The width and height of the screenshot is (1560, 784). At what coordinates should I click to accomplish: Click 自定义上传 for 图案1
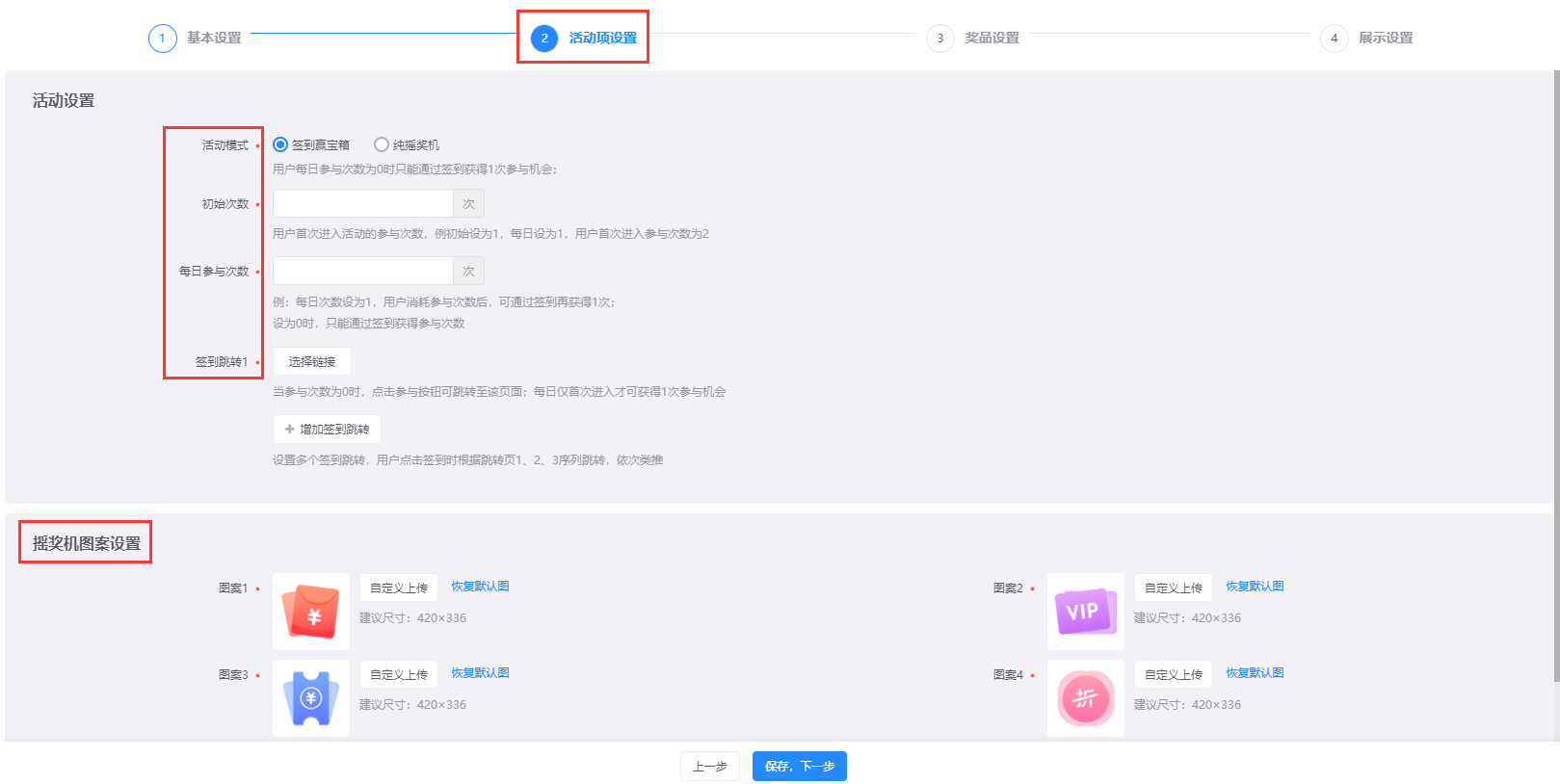[398, 588]
